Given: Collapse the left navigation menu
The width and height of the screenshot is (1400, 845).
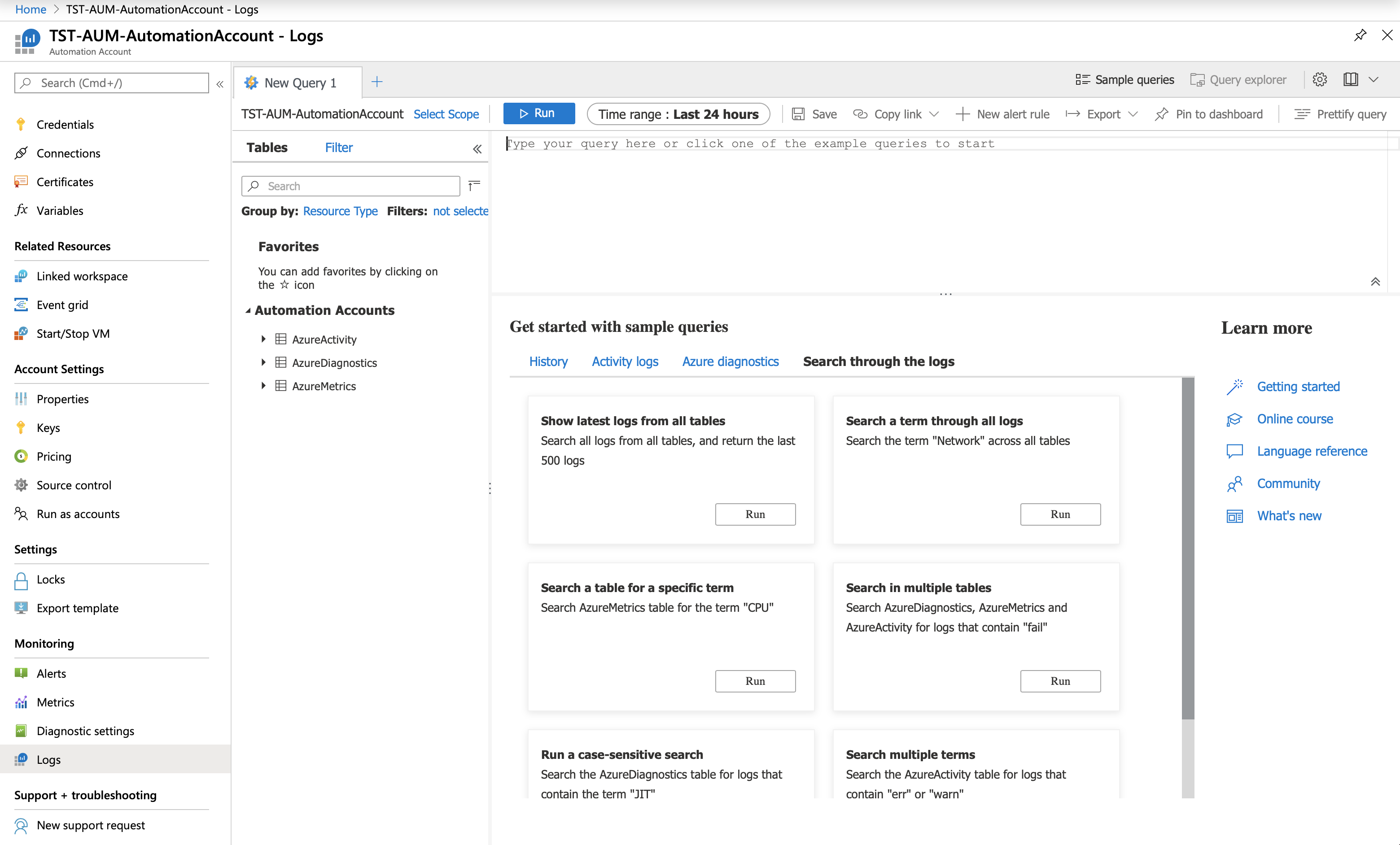Looking at the screenshot, I should tap(220, 84).
